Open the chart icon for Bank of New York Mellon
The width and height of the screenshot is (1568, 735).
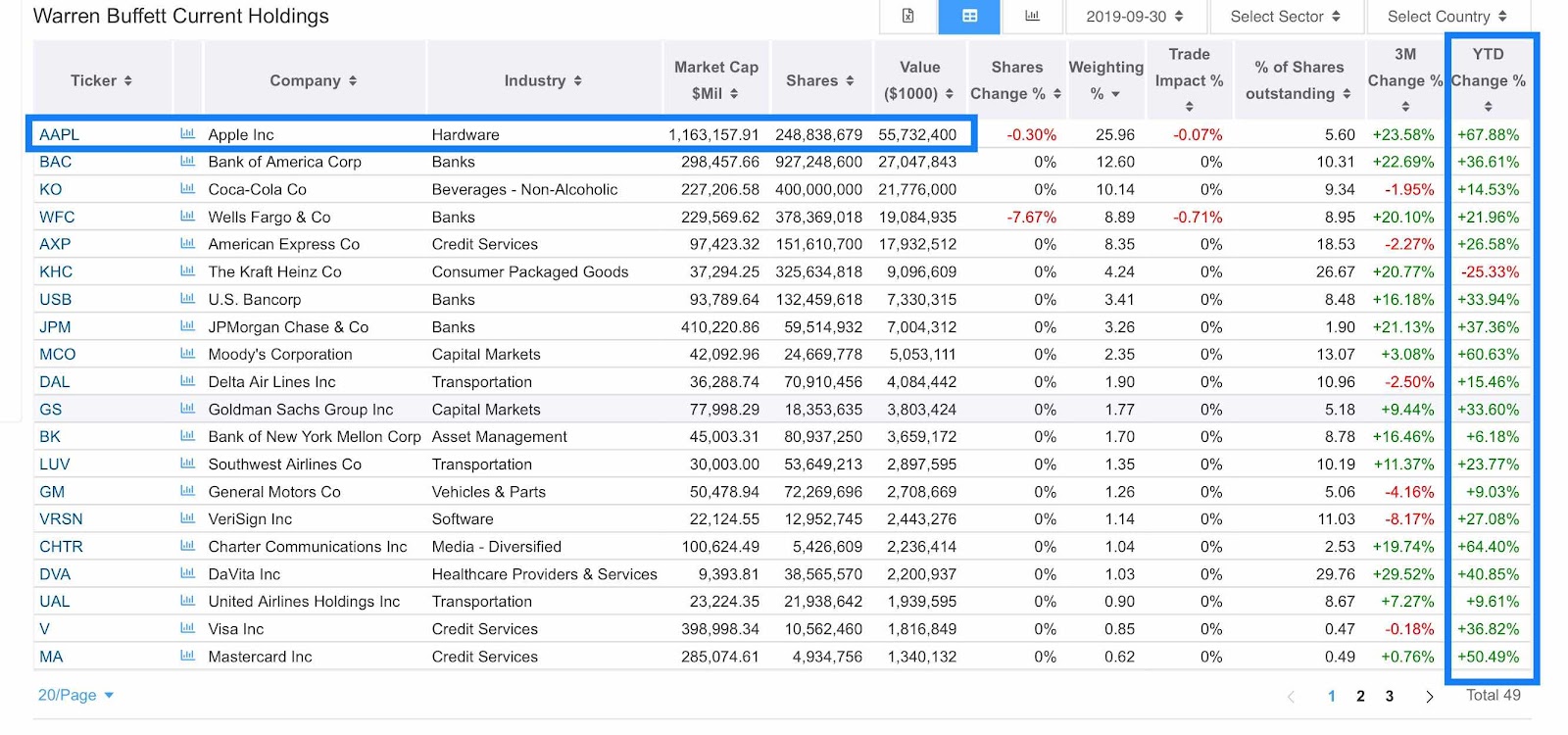(x=187, y=436)
